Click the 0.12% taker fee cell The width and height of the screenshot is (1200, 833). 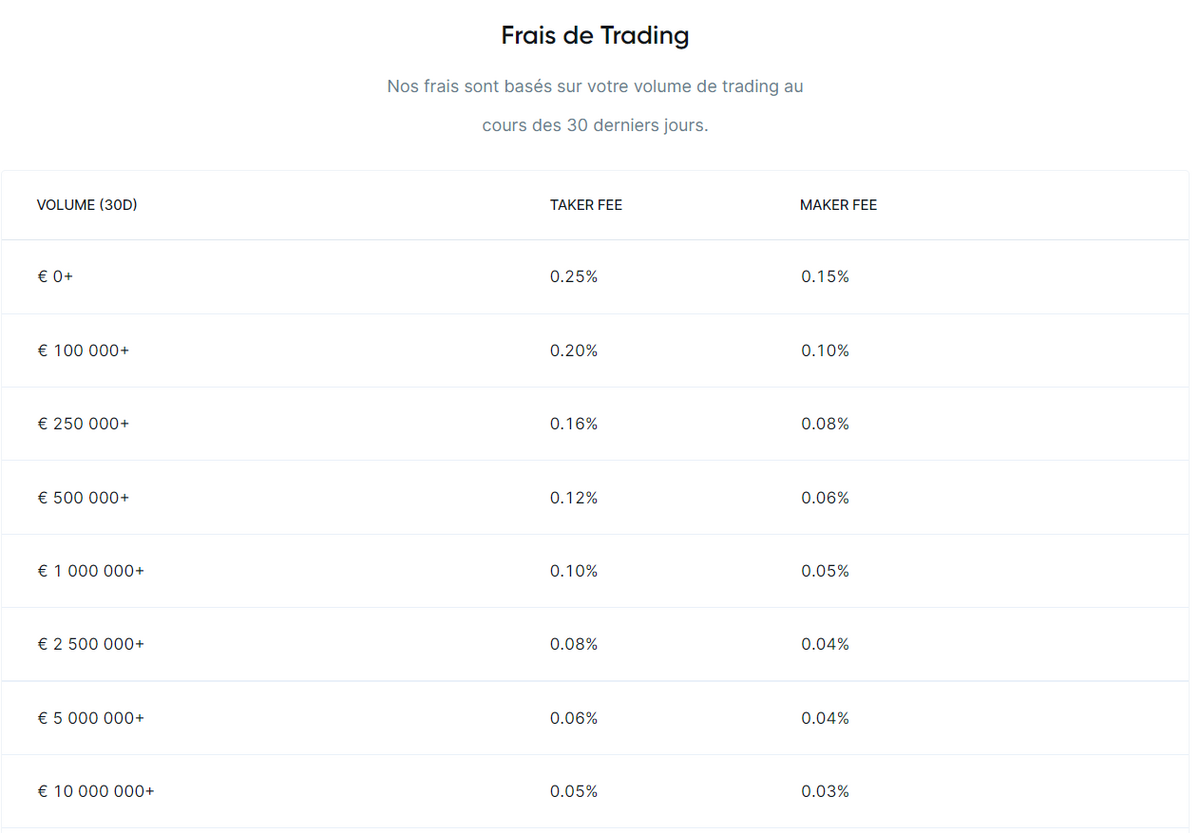574,498
